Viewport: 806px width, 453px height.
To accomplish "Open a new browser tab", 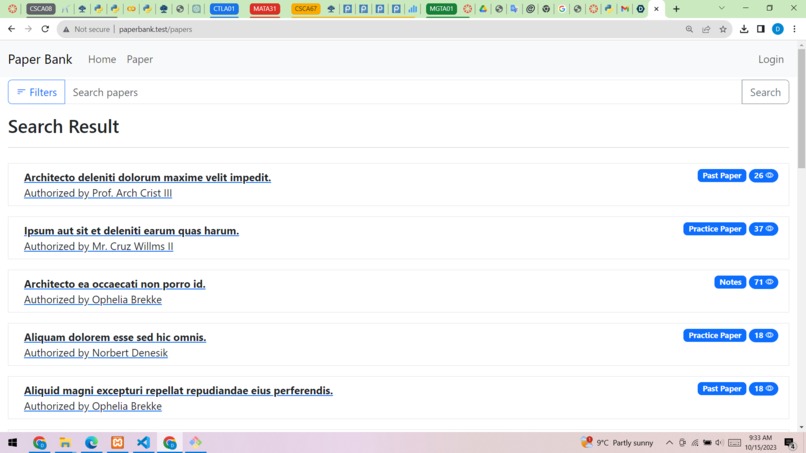I will pyautogui.click(x=676, y=9).
